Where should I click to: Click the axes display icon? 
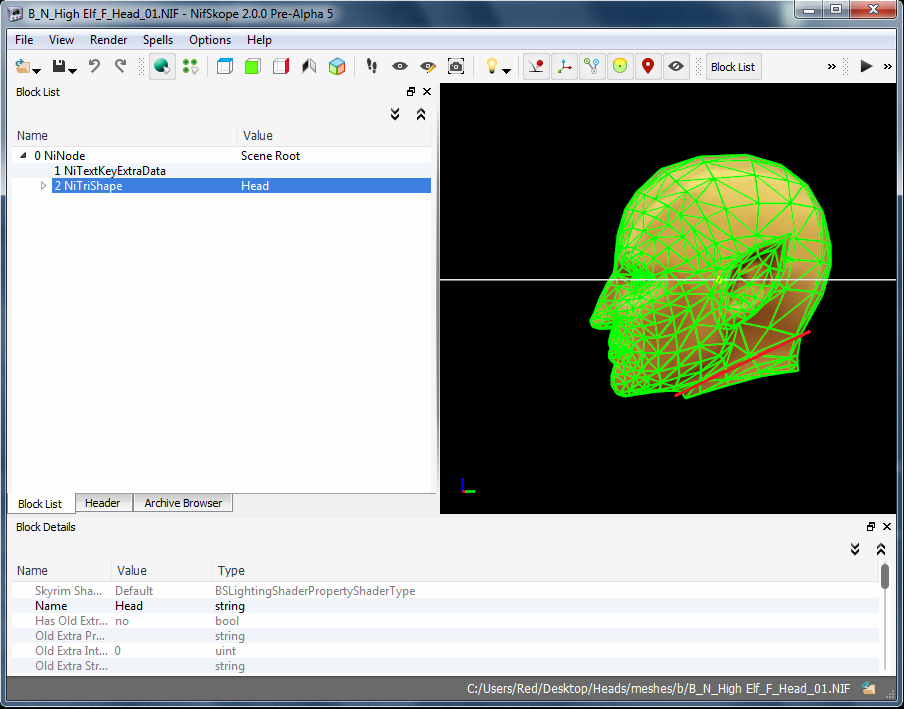565,67
